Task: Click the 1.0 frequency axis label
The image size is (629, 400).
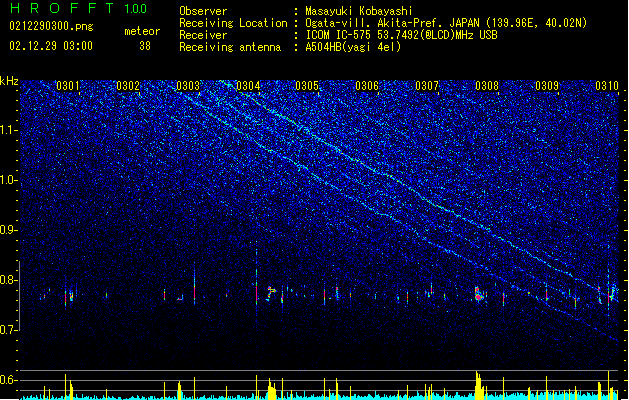Action: [9, 180]
